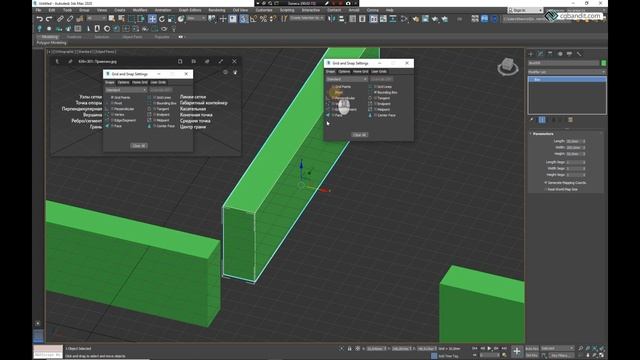Open the reference coordinate system dropdown

pos(196,18)
